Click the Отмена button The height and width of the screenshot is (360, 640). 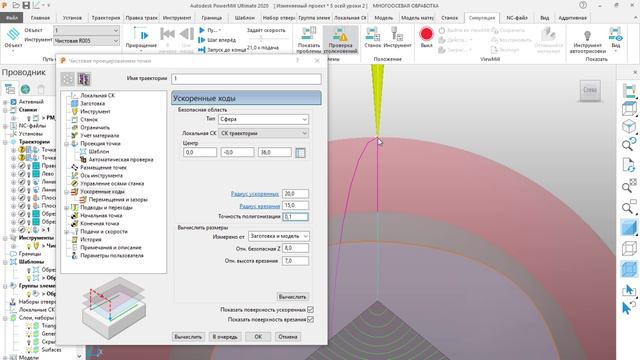(288, 337)
